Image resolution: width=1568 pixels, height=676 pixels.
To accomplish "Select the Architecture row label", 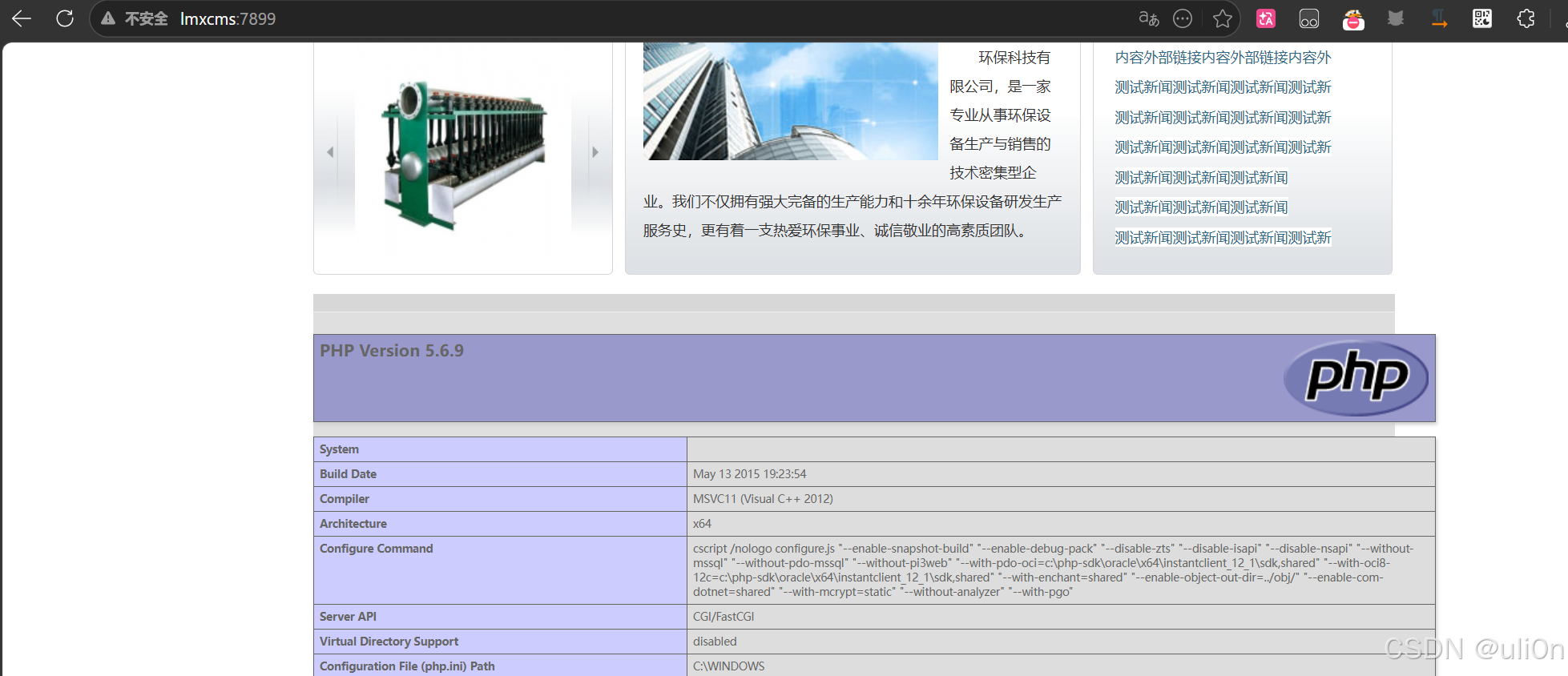I will 353,524.
